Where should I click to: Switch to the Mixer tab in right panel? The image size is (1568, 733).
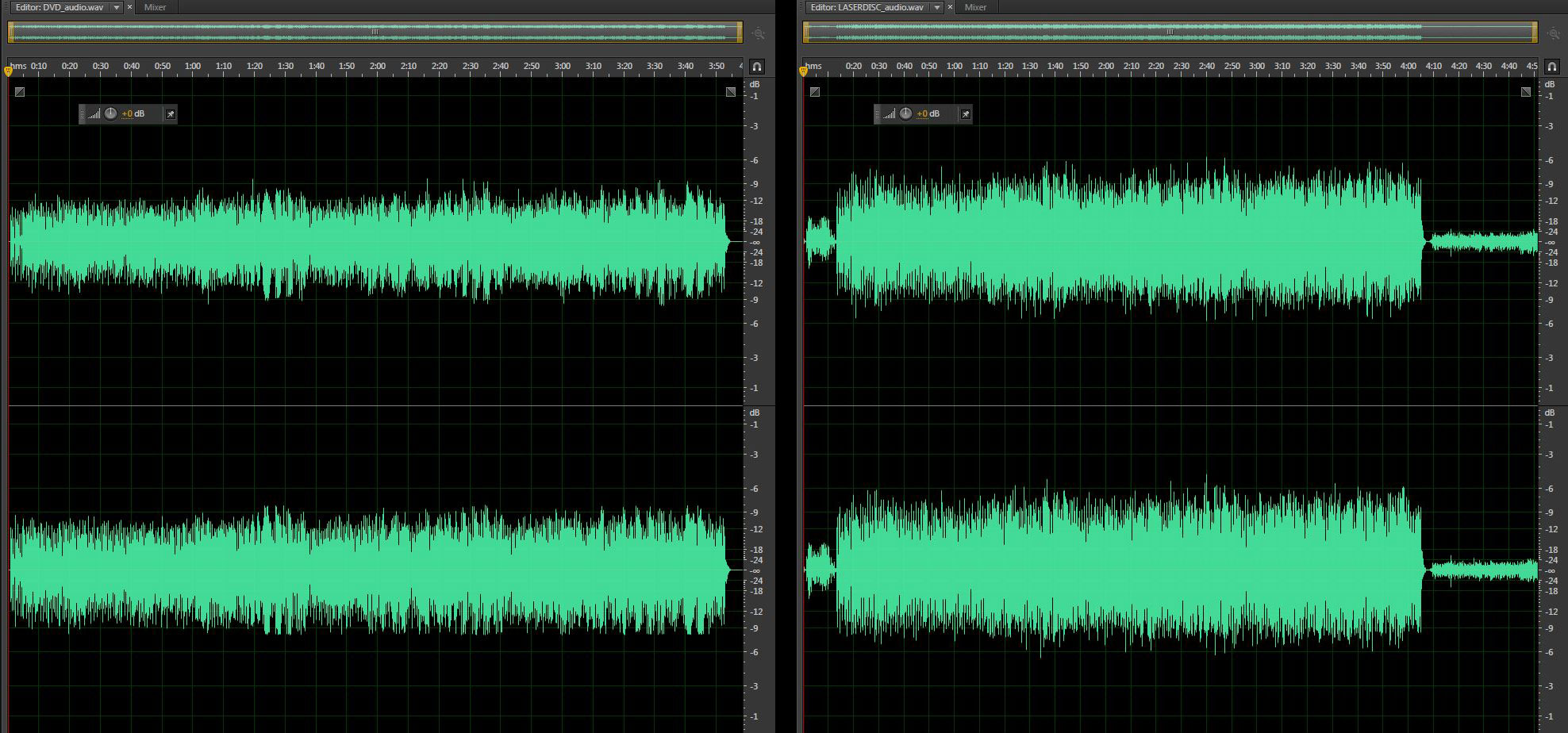[x=975, y=7]
